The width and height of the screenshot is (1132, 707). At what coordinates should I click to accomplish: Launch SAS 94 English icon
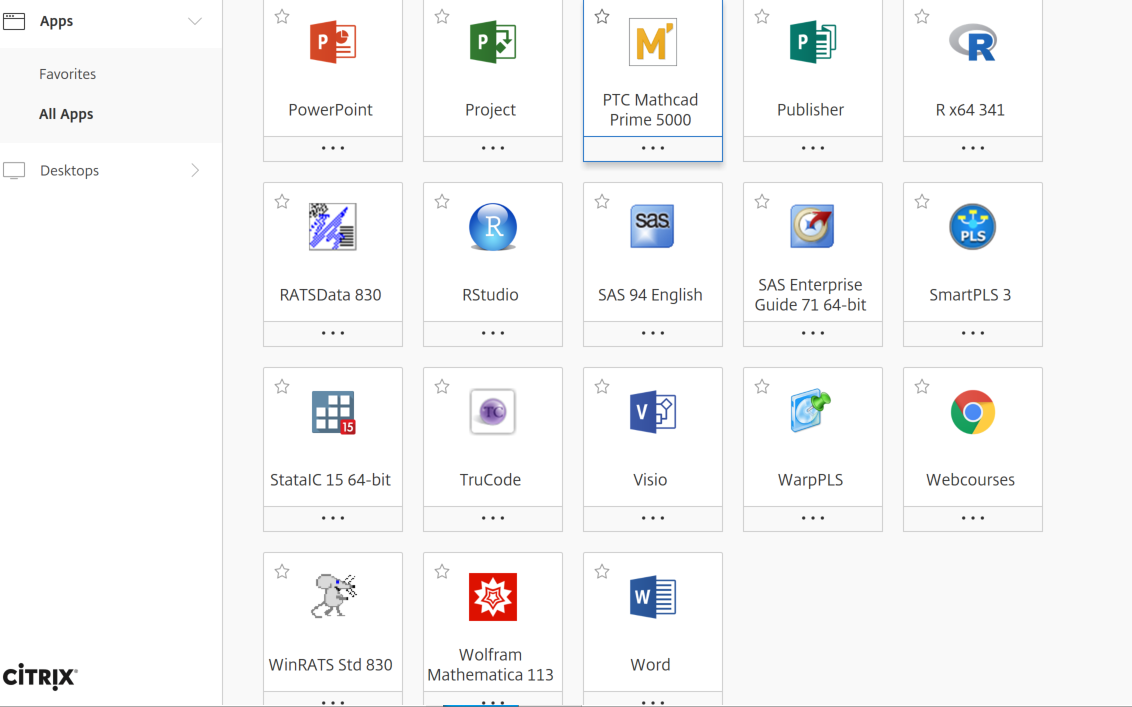pyautogui.click(x=653, y=227)
